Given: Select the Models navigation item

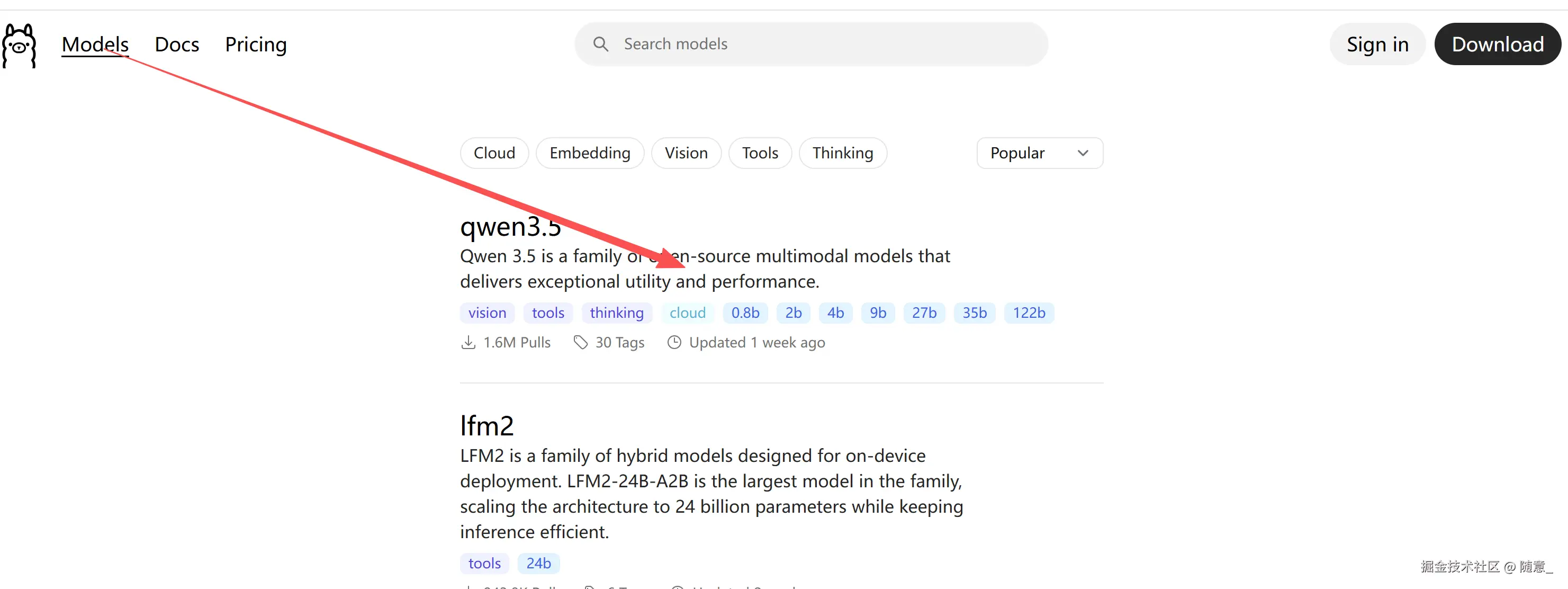Looking at the screenshot, I should point(95,44).
